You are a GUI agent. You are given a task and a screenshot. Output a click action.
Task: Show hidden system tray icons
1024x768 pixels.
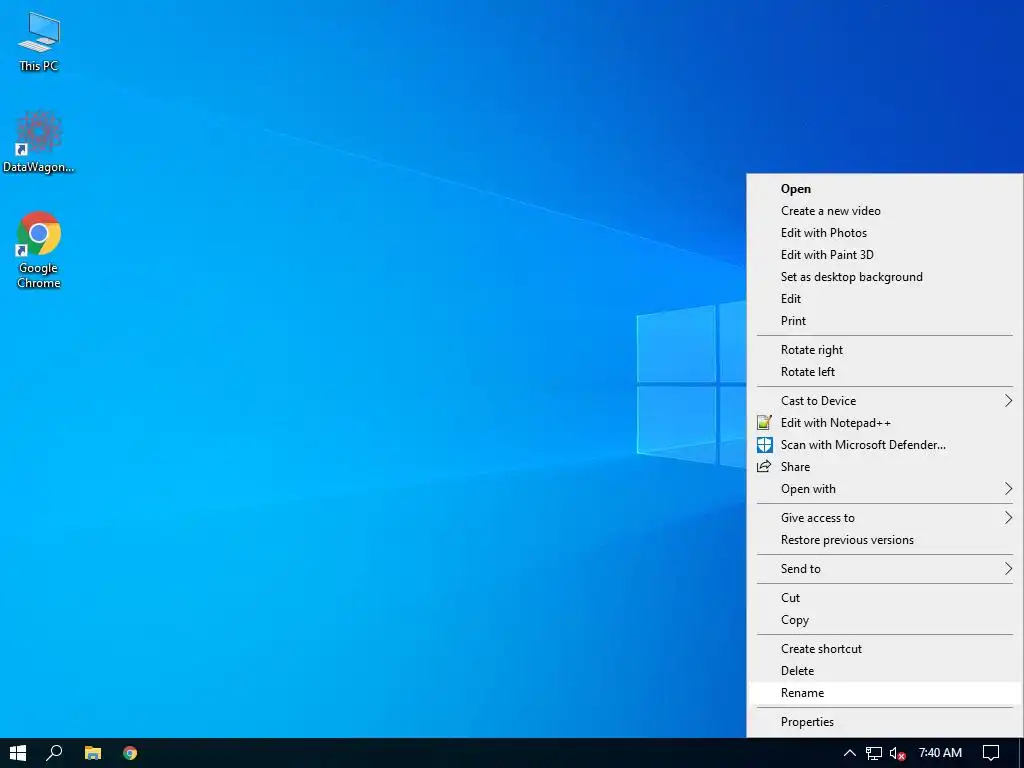tap(850, 753)
